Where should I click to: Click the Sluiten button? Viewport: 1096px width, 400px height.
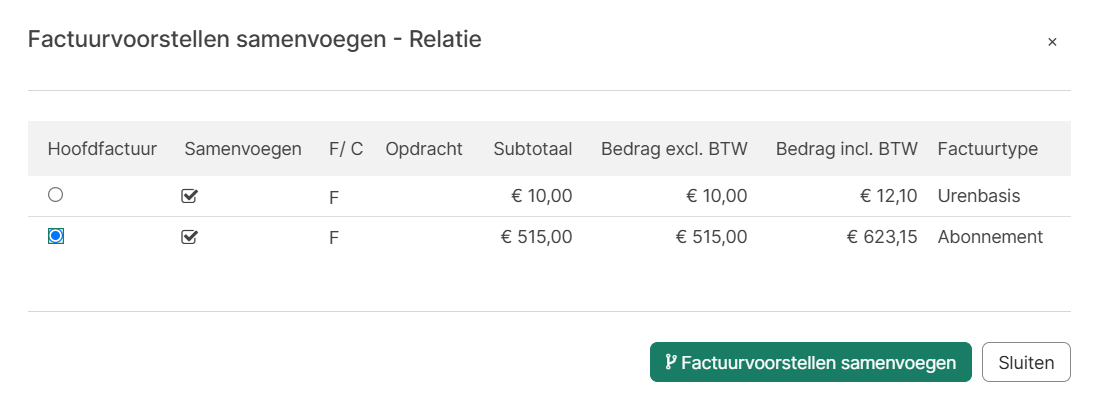point(1026,362)
